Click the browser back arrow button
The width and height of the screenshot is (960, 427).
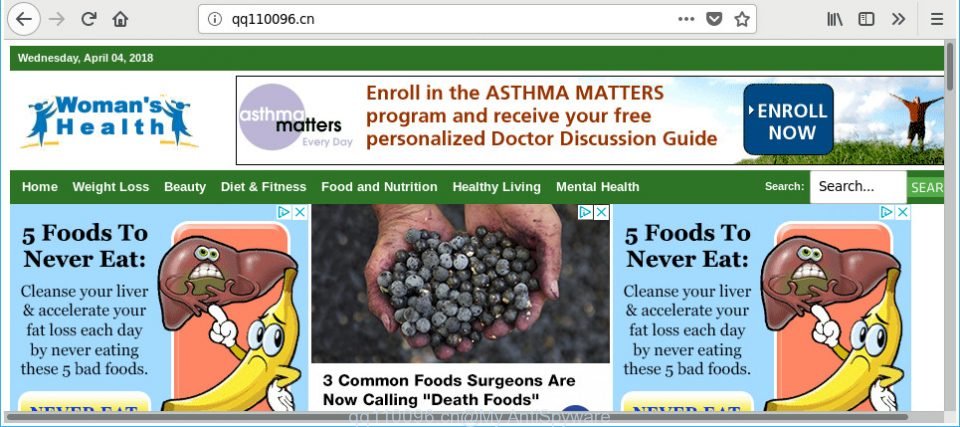tap(23, 19)
